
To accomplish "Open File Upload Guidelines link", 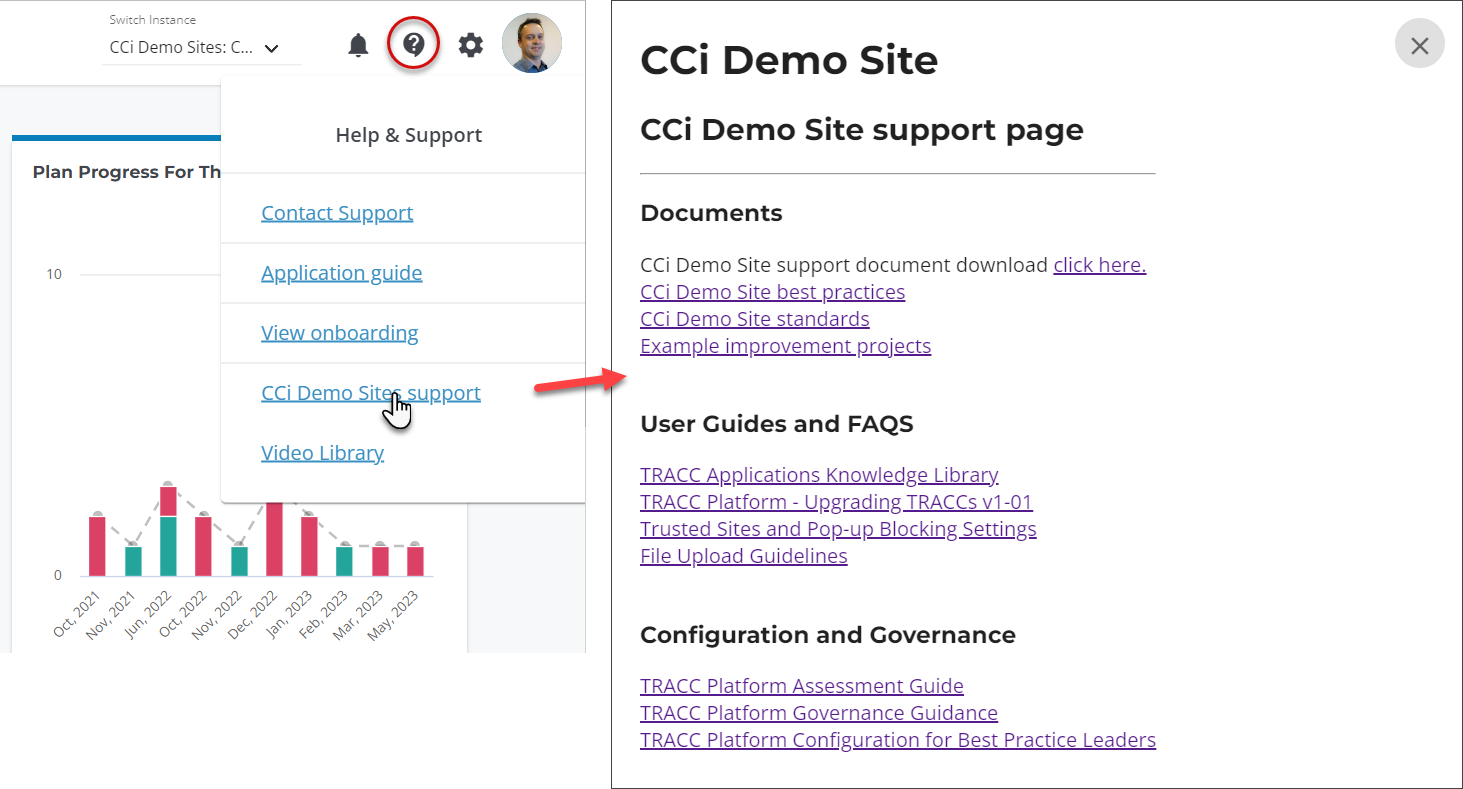I will coord(743,556).
